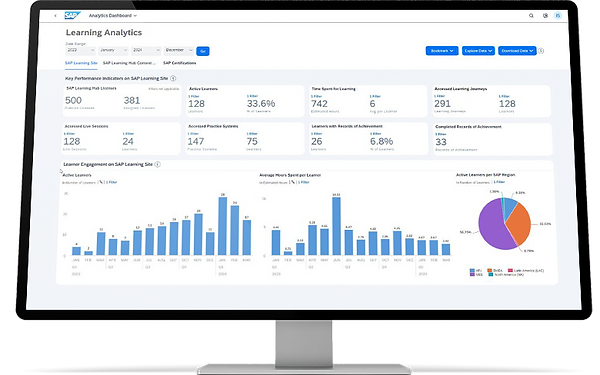Click 1 Filter link under Active Learners per SAP Region
600x375 pixels.
(499, 182)
